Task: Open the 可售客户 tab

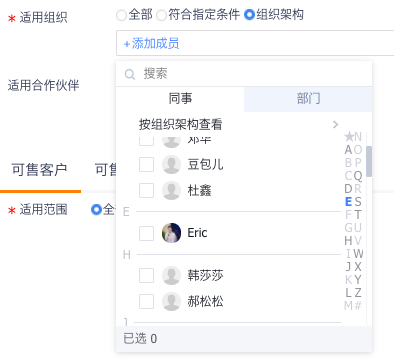Action: pyautogui.click(x=39, y=170)
